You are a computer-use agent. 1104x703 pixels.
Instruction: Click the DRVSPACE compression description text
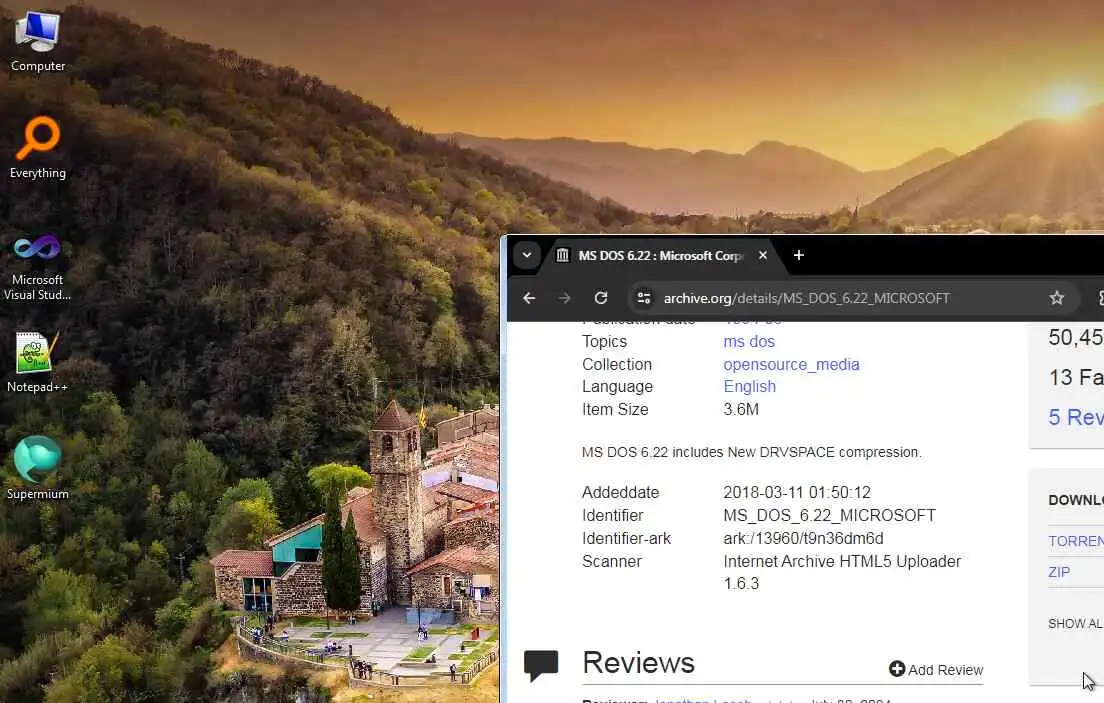[x=751, y=452]
